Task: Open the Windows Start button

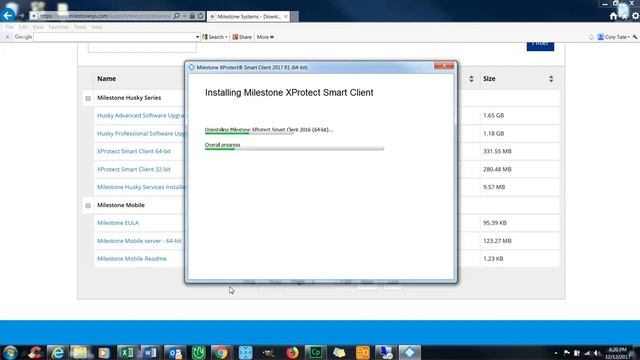Action: [10, 353]
